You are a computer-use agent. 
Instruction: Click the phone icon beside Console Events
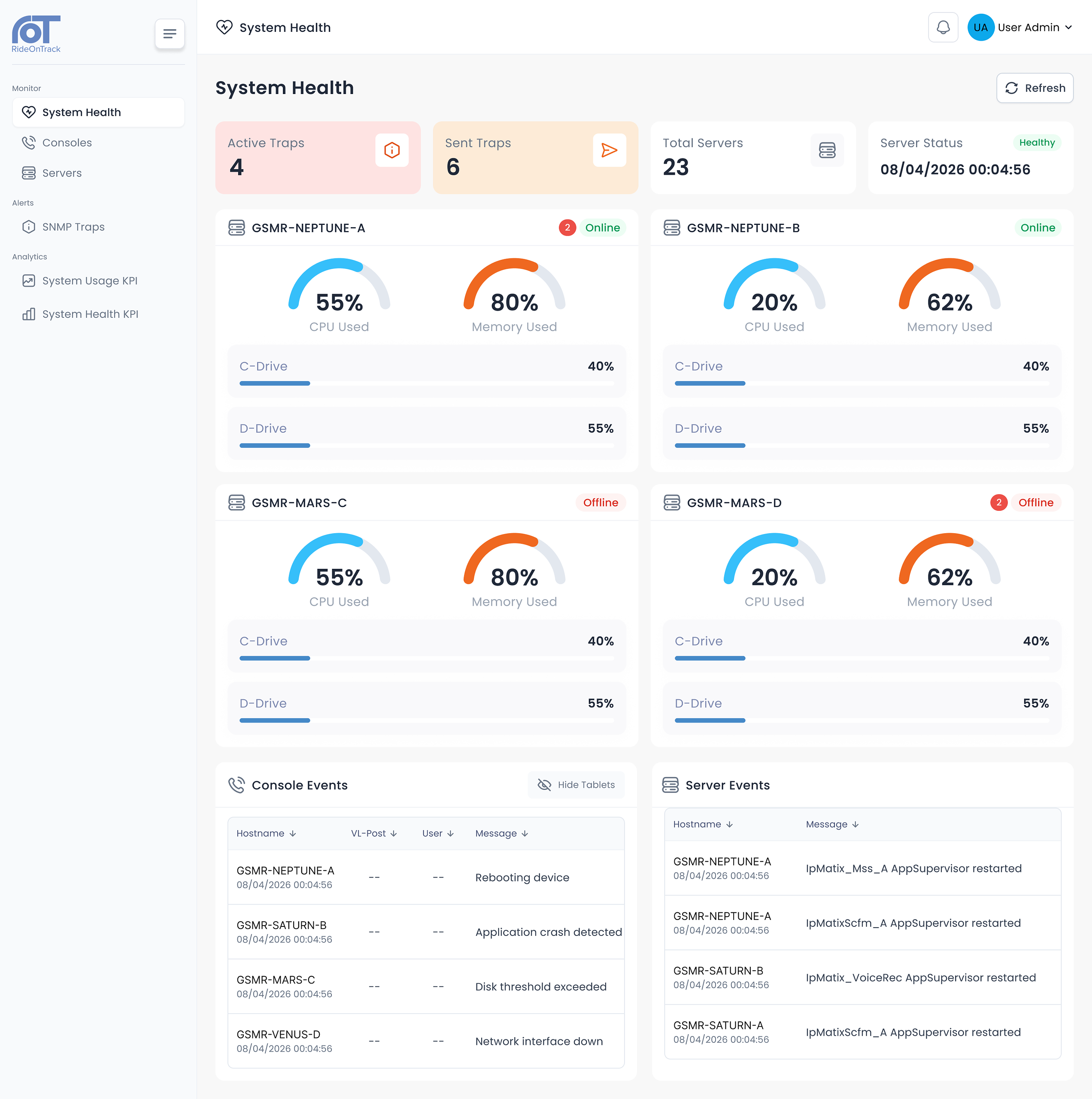[237, 785]
